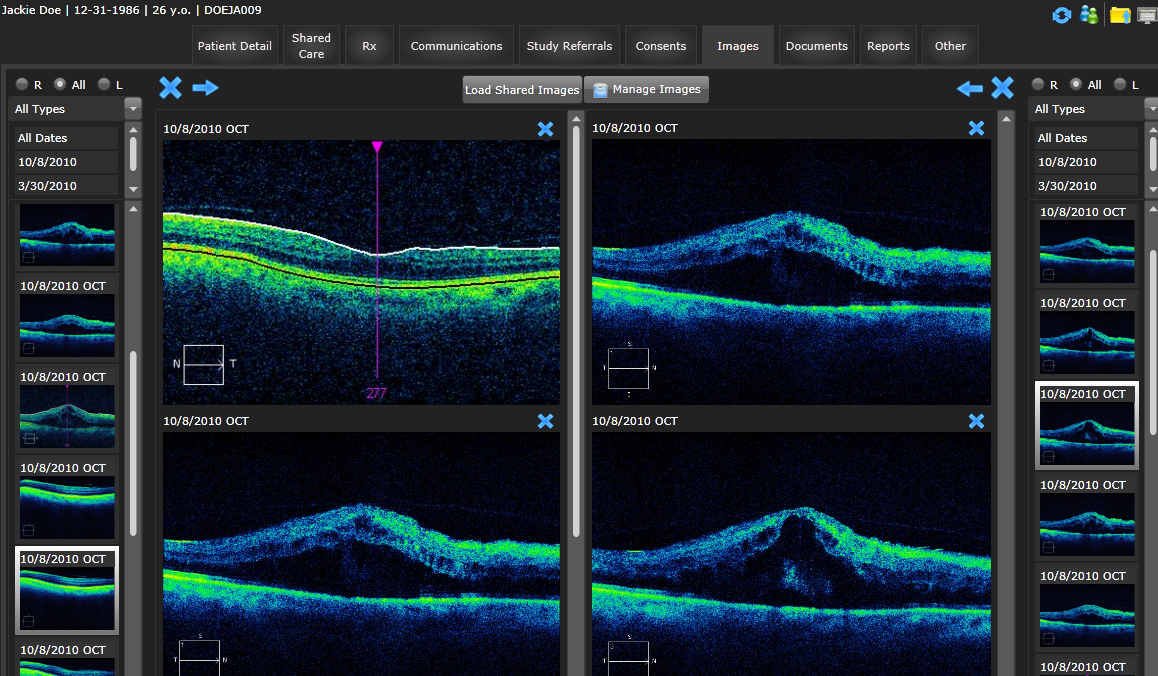Filter left list by 3/30/2010
Viewport: 1158px width, 676px height.
pos(66,186)
